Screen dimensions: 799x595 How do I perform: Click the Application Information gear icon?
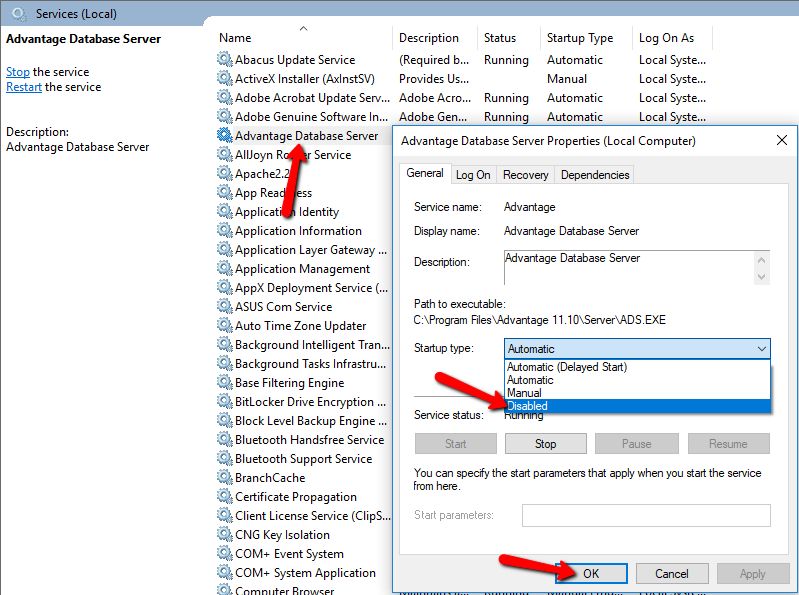coord(224,230)
